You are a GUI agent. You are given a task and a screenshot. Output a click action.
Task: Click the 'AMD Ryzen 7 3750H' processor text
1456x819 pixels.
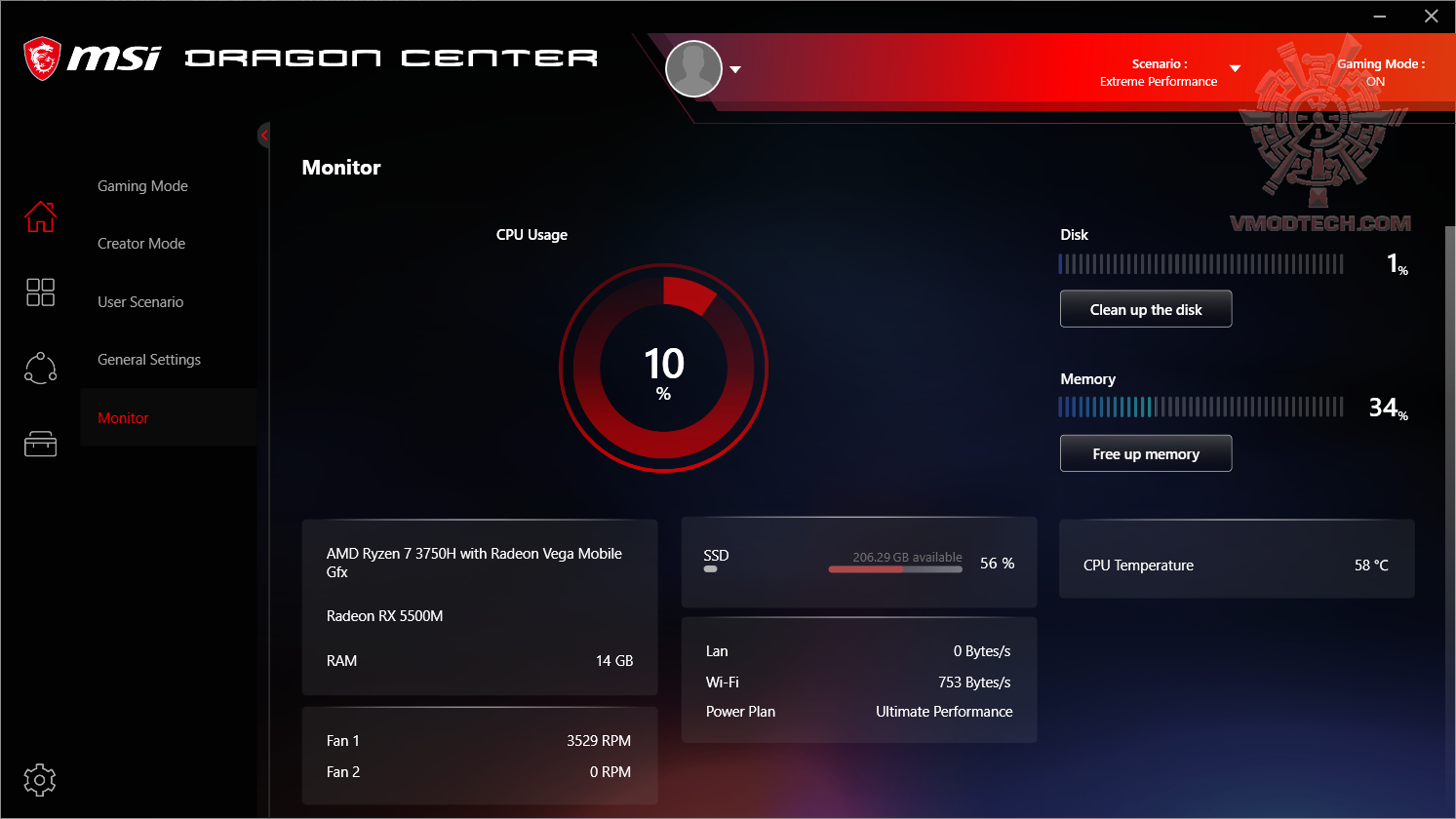[x=474, y=563]
